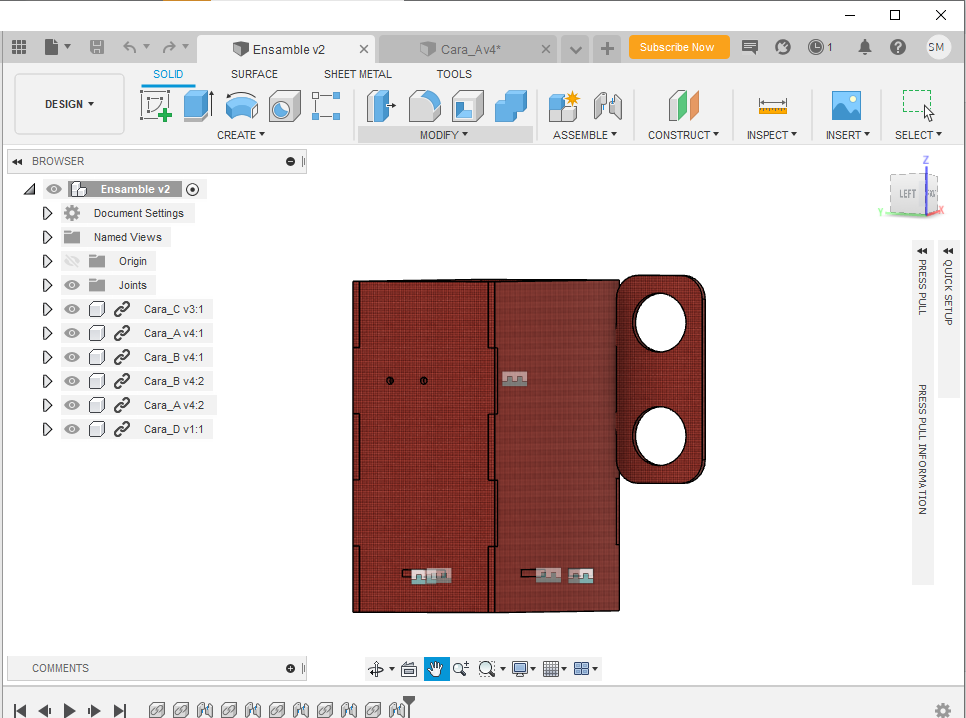Viewport: 966px width, 718px height.
Task: Click the Insert Image icon
Action: coord(846,105)
